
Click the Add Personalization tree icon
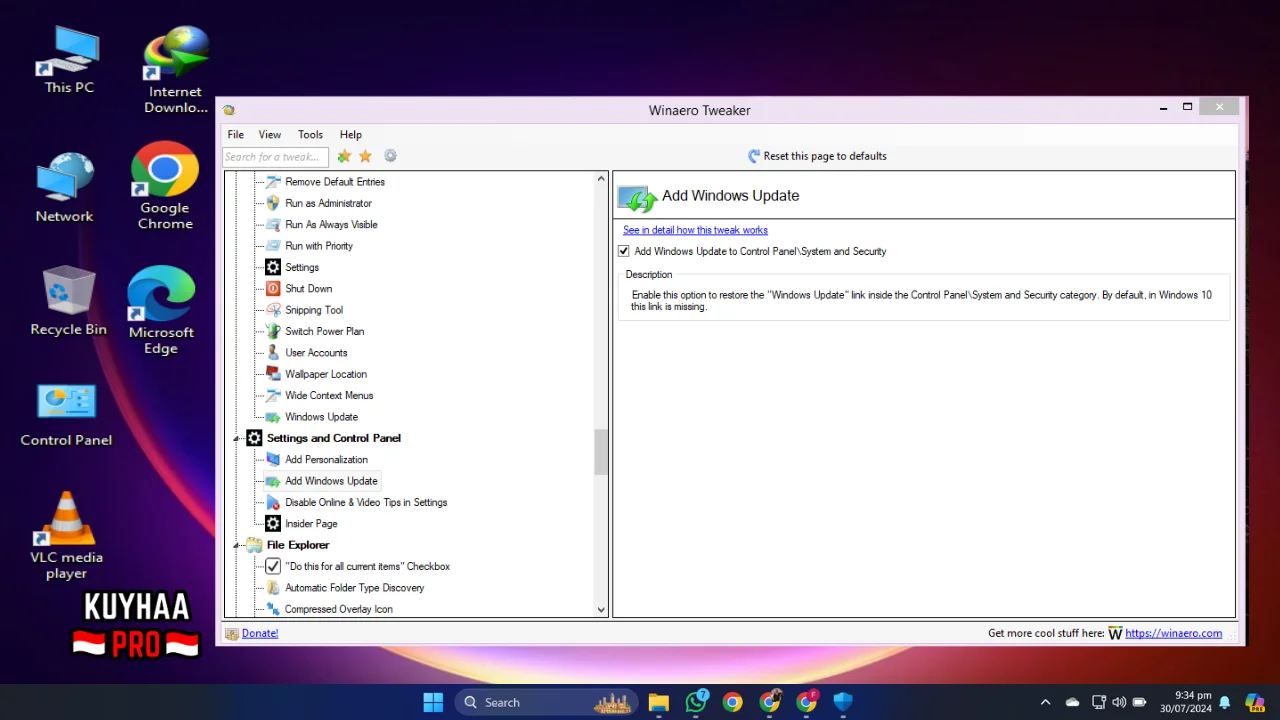[x=273, y=460]
